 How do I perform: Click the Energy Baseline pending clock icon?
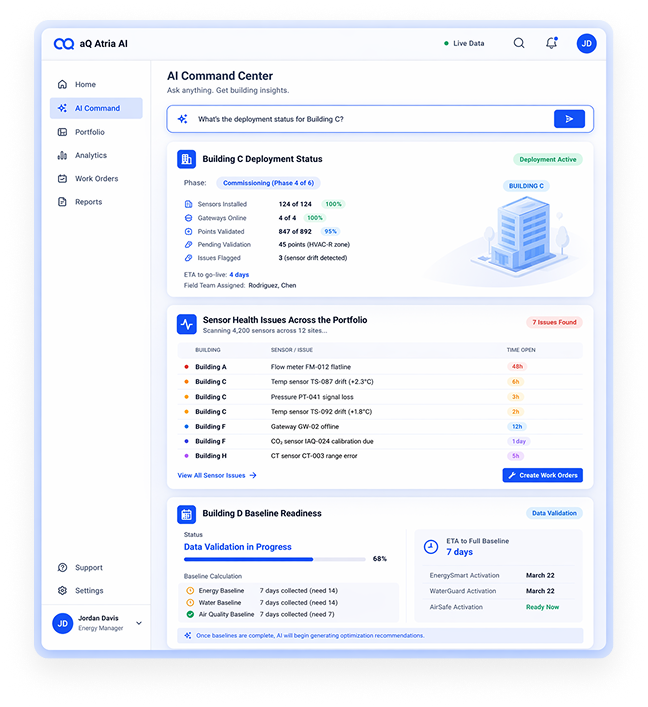pos(190,590)
